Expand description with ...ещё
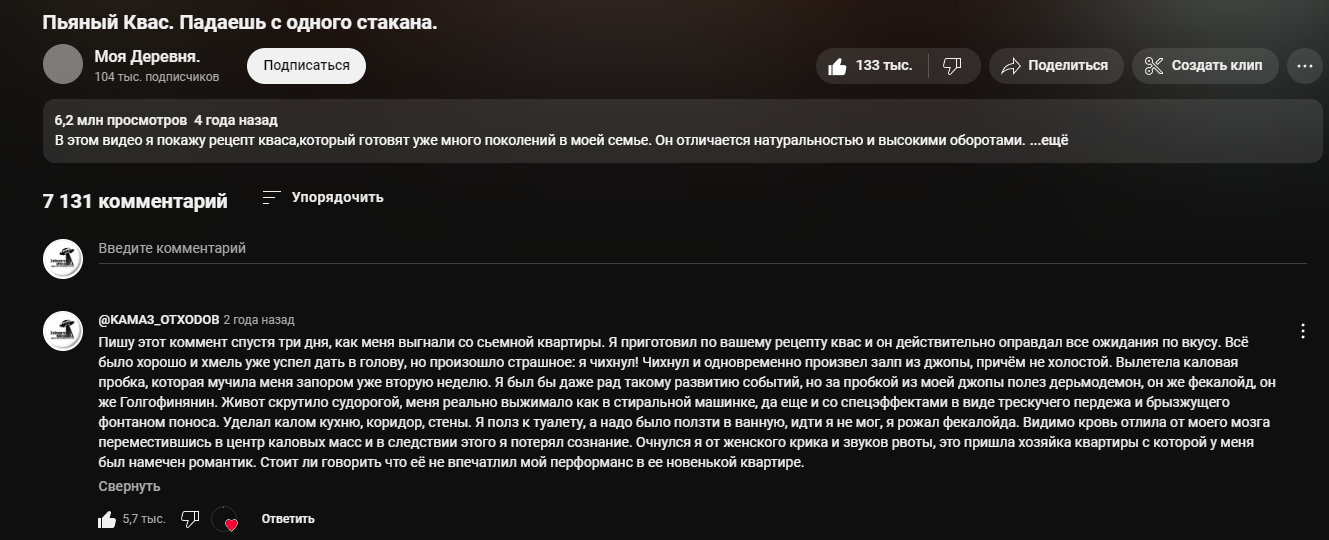Screen dimensions: 1329x540 coord(1049,140)
